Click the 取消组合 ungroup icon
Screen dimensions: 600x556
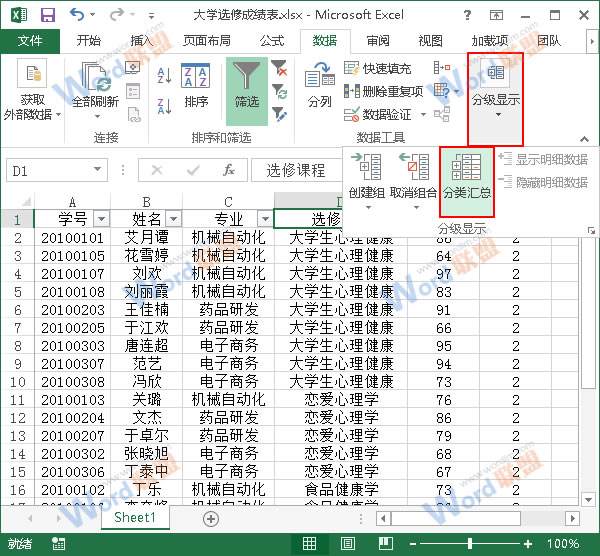click(x=414, y=166)
